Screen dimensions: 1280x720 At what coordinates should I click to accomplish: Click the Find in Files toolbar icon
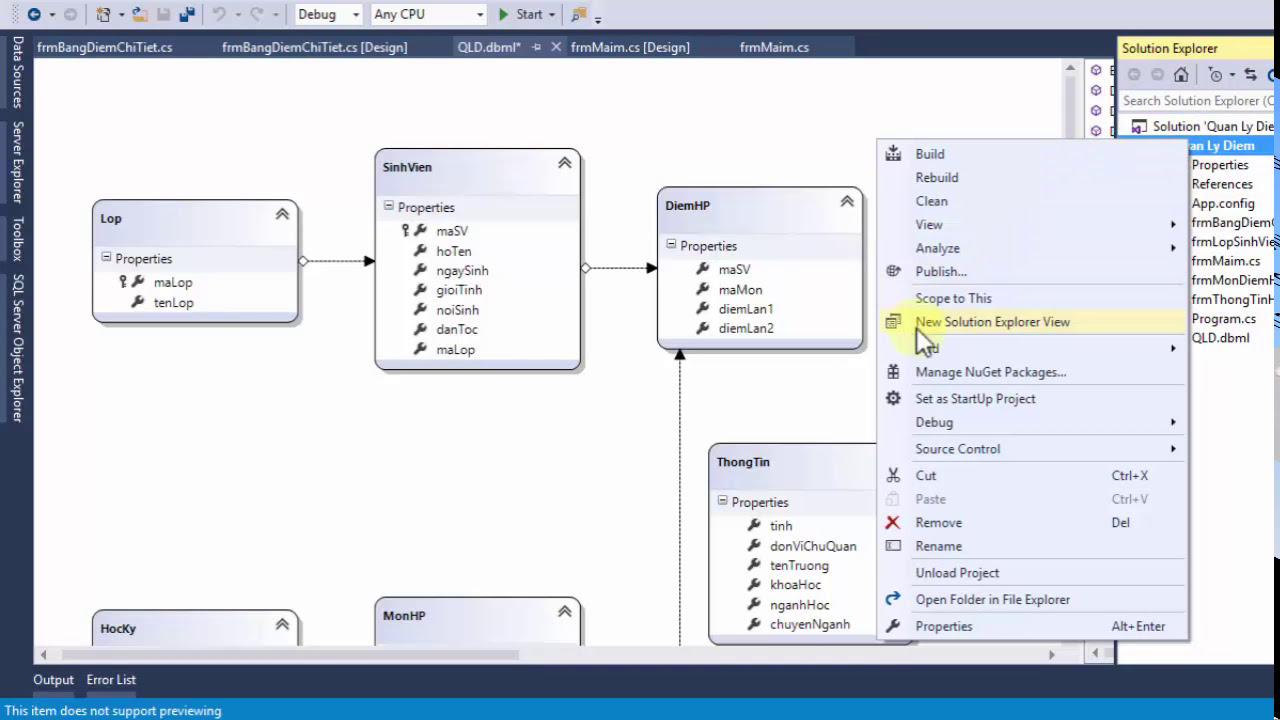click(x=579, y=14)
